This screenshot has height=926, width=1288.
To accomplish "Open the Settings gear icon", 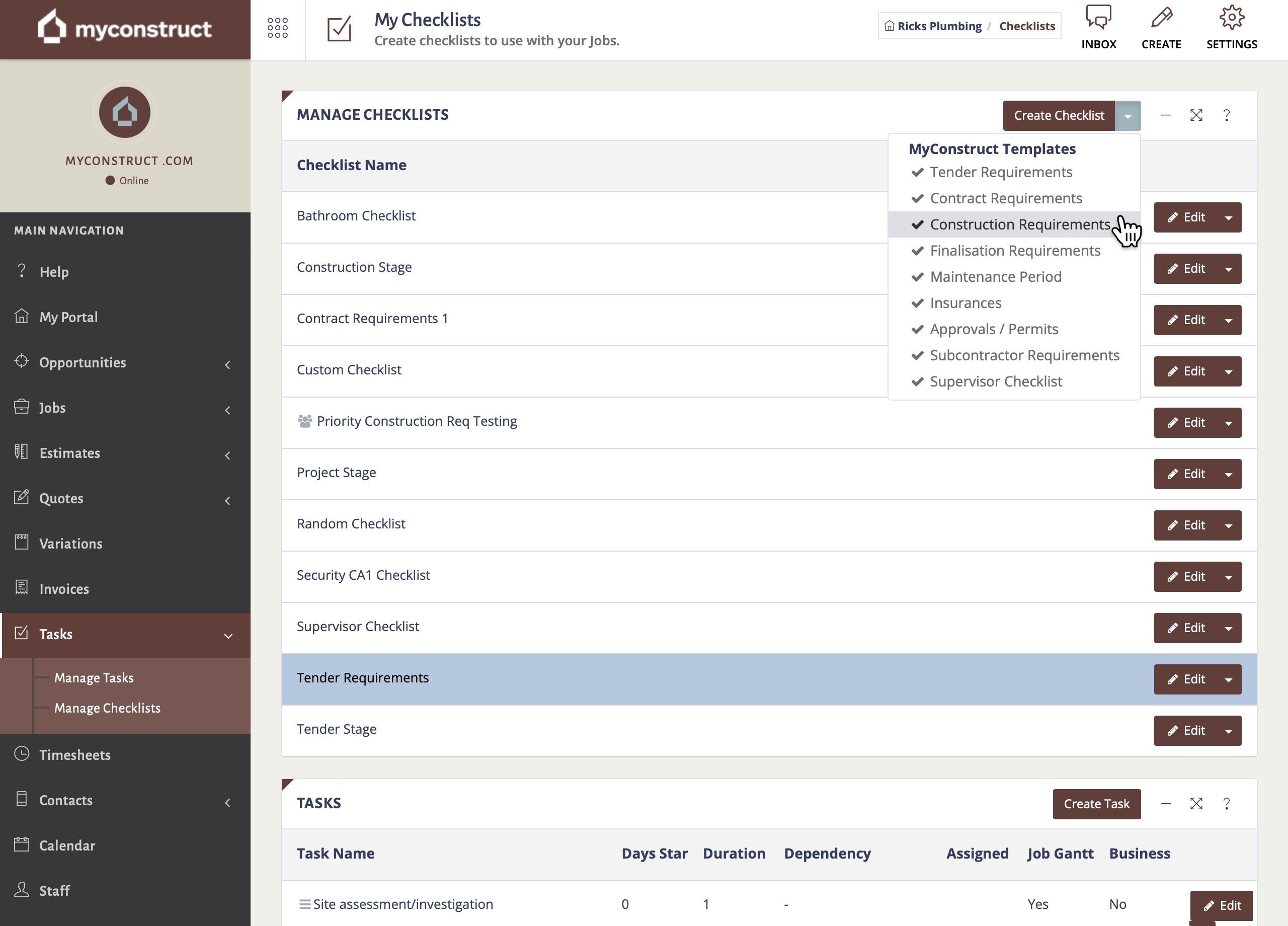I will coord(1231,18).
